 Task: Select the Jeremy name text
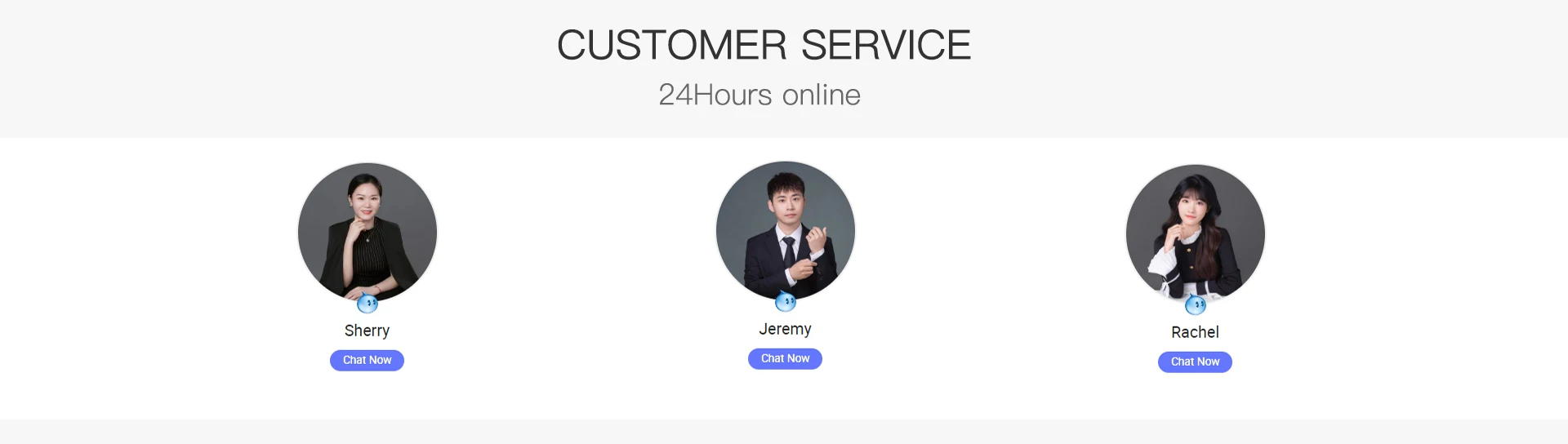[785, 329]
